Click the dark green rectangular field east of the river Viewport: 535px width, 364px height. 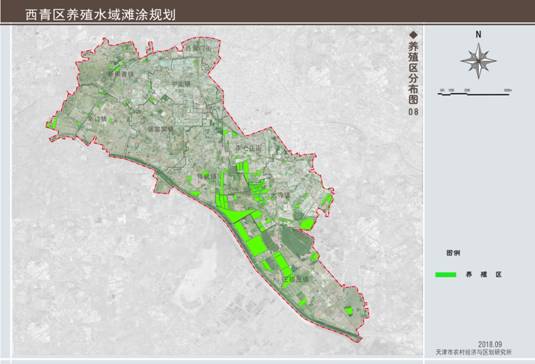(297, 242)
